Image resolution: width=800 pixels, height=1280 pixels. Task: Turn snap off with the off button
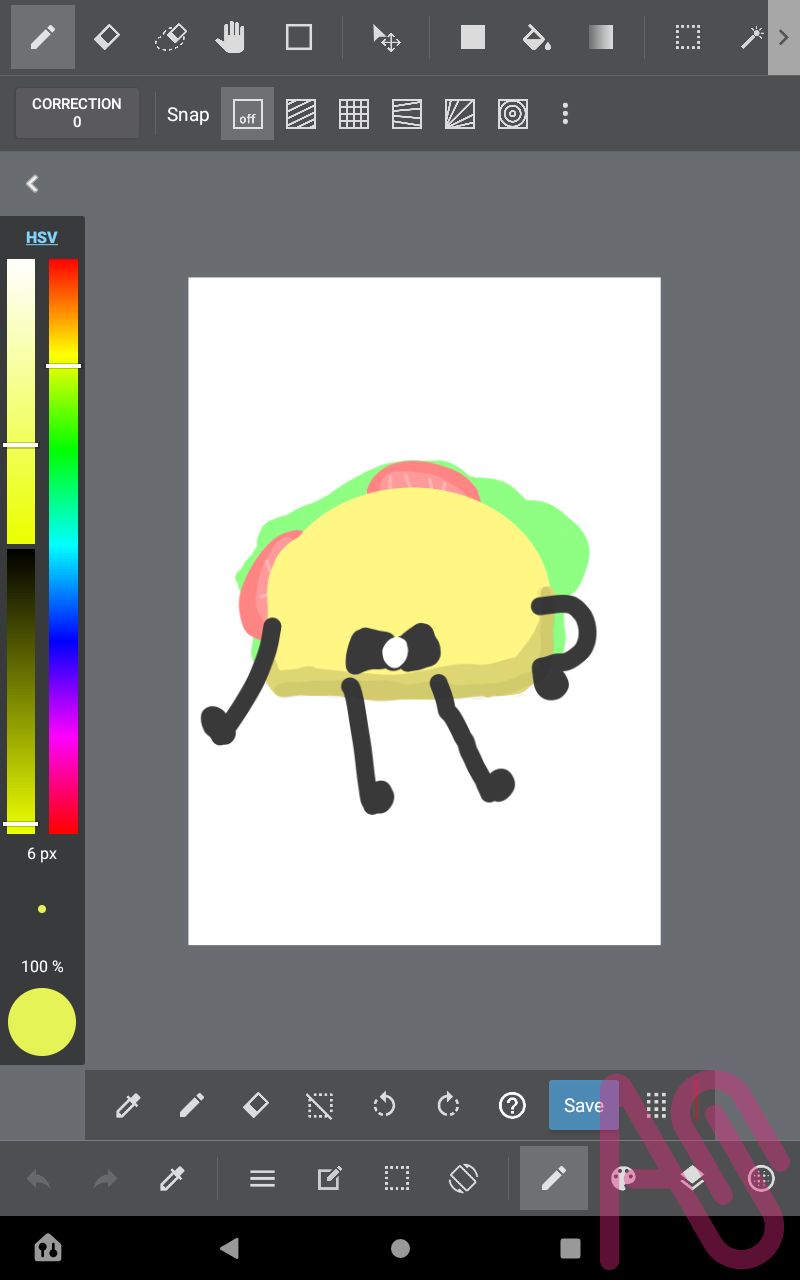tap(247, 114)
